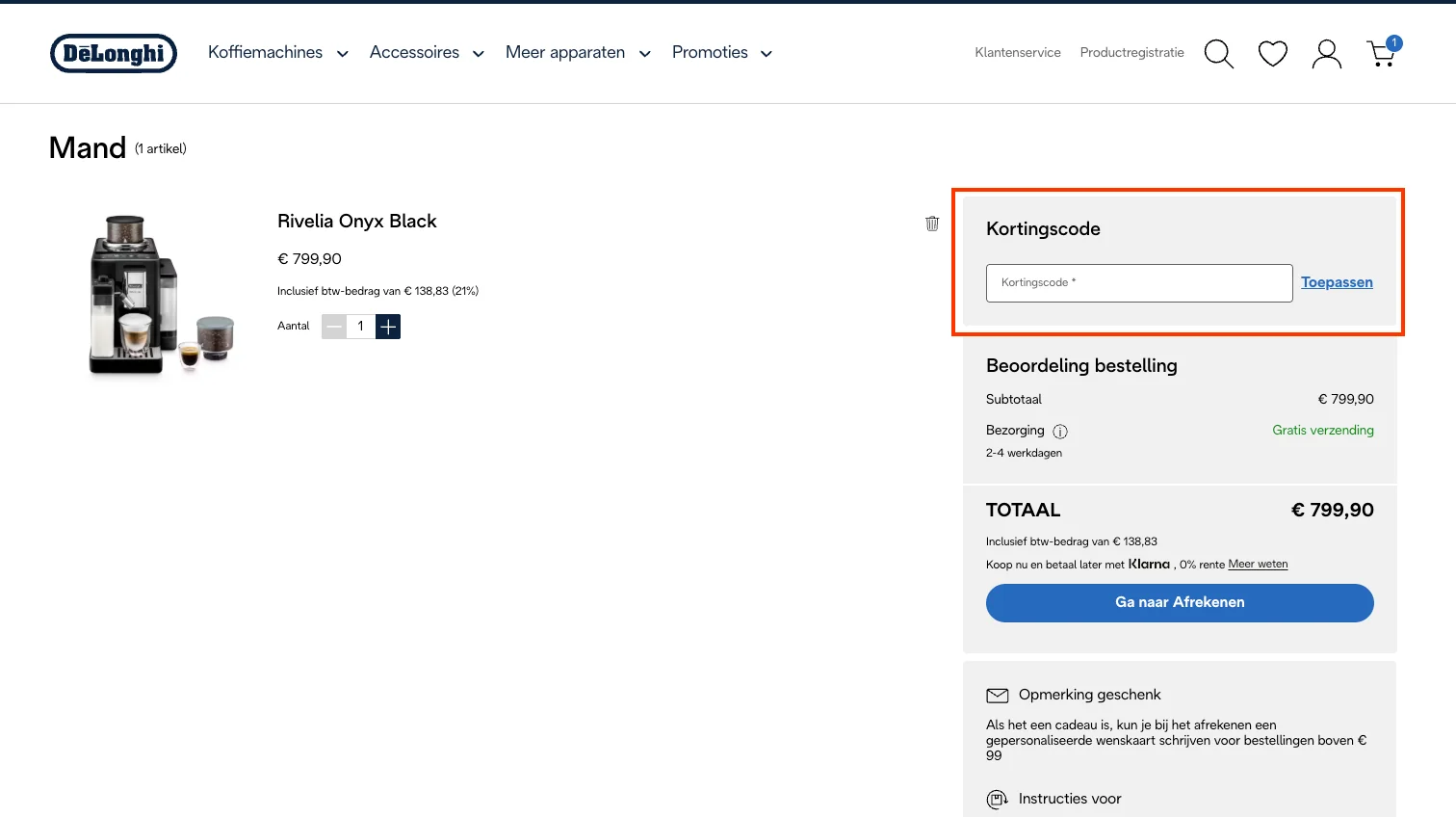
Task: Go to Productregistratie
Action: pyautogui.click(x=1132, y=52)
